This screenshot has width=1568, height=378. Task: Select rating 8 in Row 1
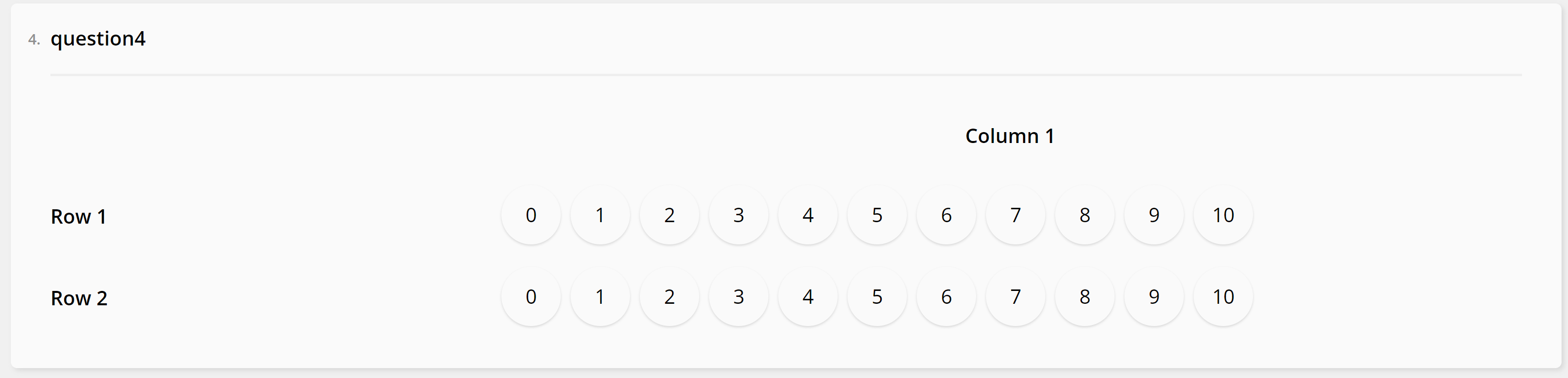[x=1085, y=215]
